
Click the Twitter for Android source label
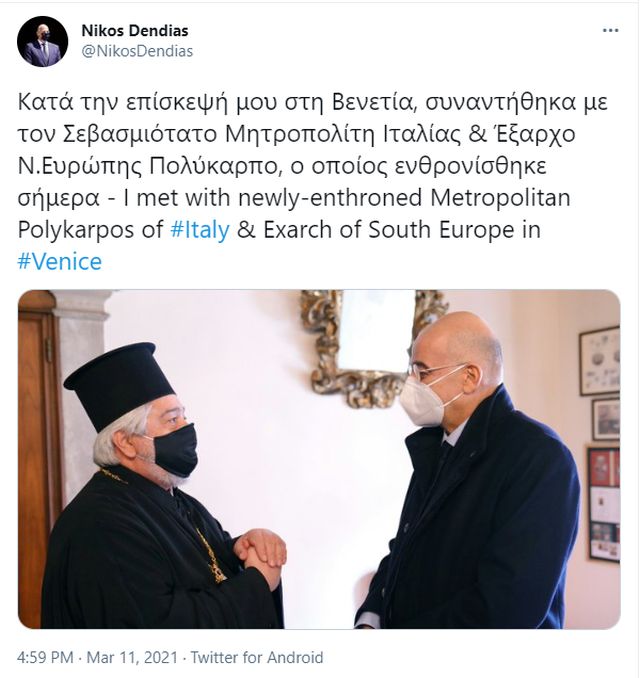coord(257,657)
